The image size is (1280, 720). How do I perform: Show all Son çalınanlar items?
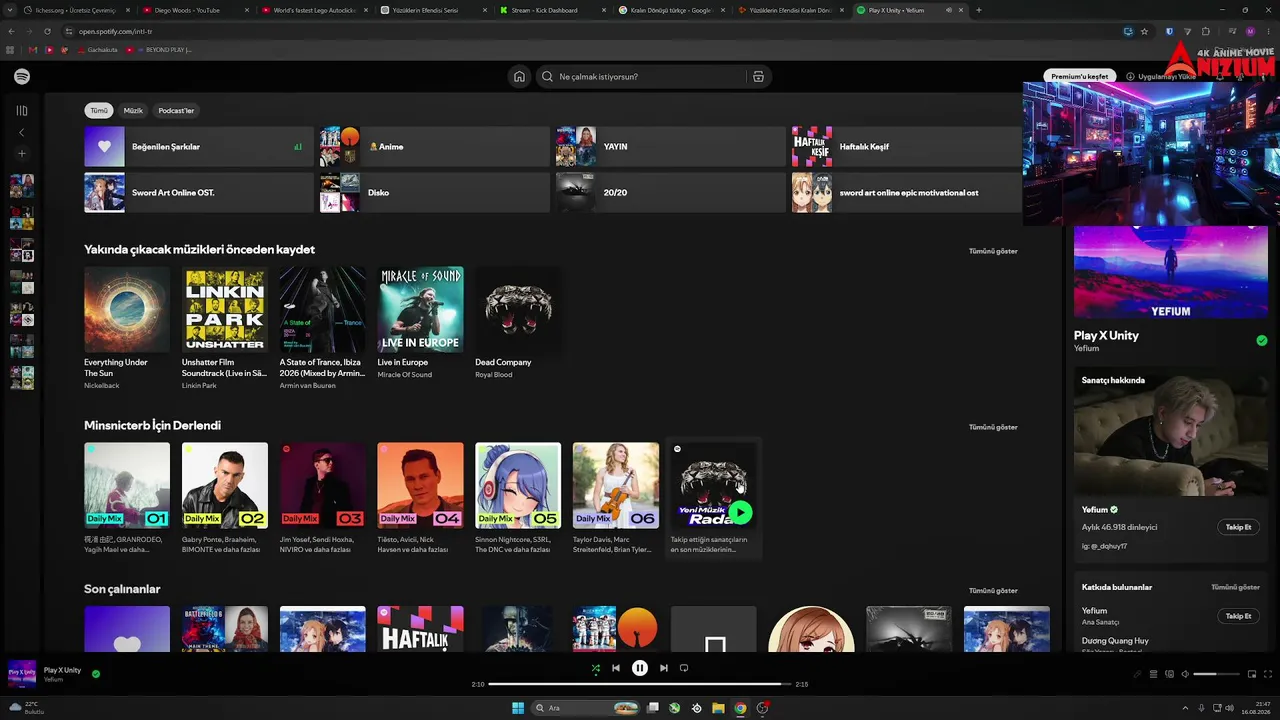pos(993,591)
